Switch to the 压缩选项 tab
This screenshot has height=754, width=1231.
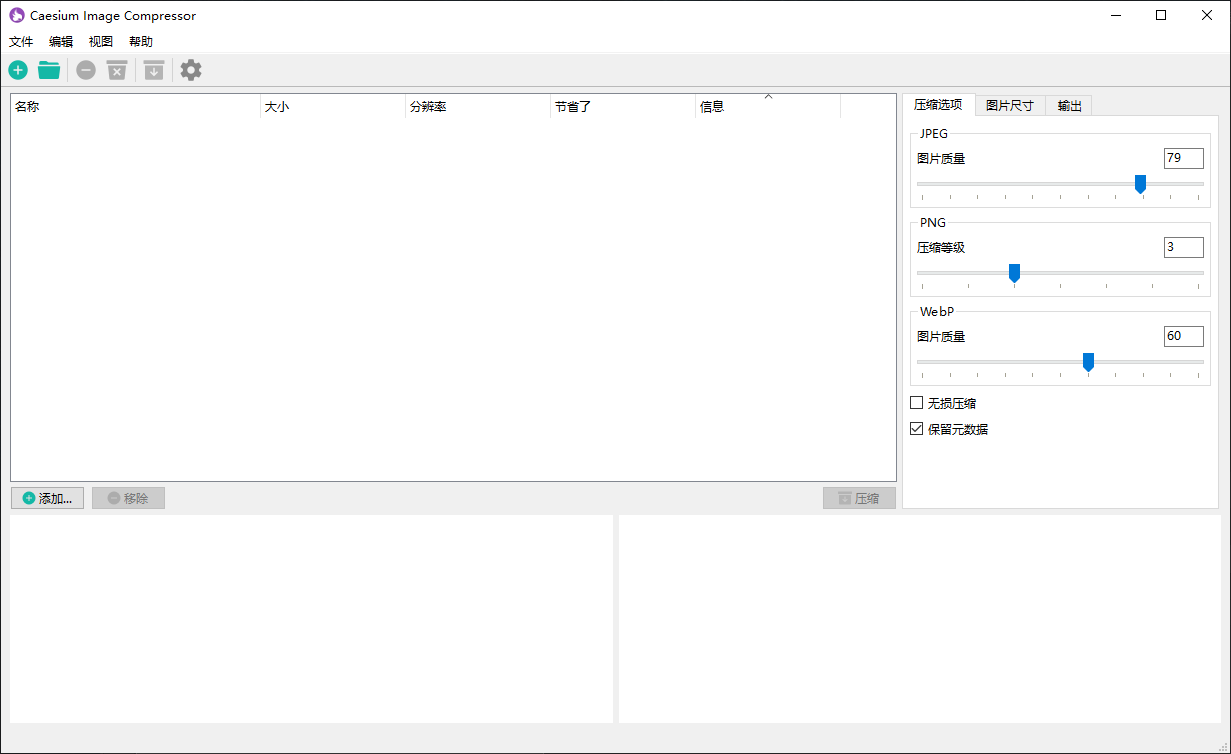[x=938, y=105]
